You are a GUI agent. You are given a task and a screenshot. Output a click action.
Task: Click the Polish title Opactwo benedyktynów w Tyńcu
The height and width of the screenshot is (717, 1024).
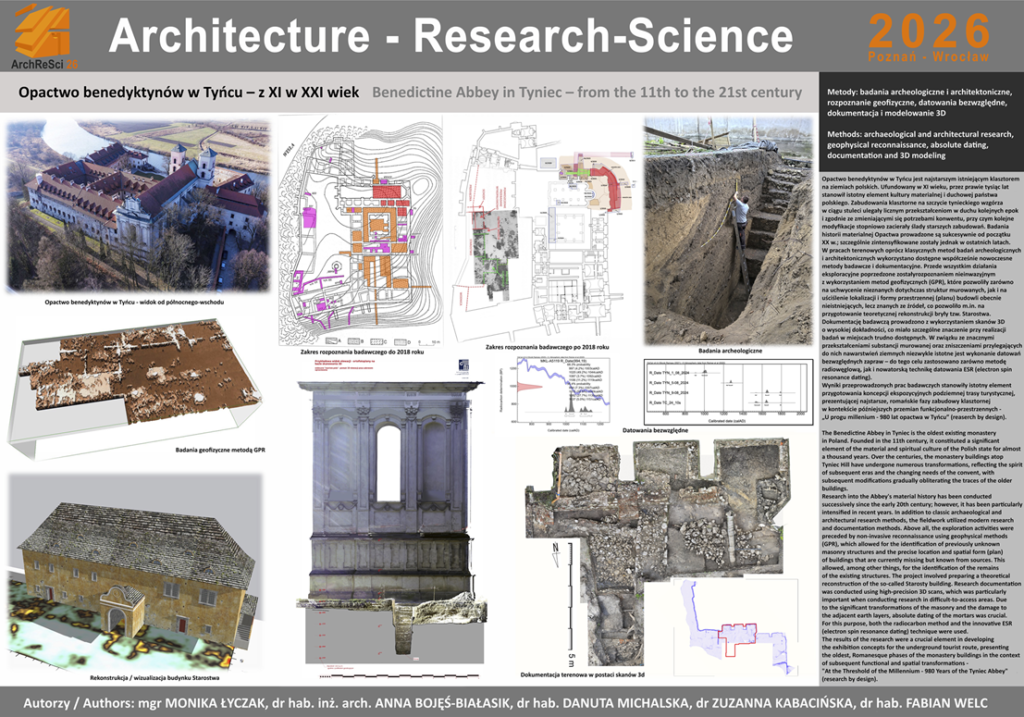pyautogui.click(x=187, y=93)
